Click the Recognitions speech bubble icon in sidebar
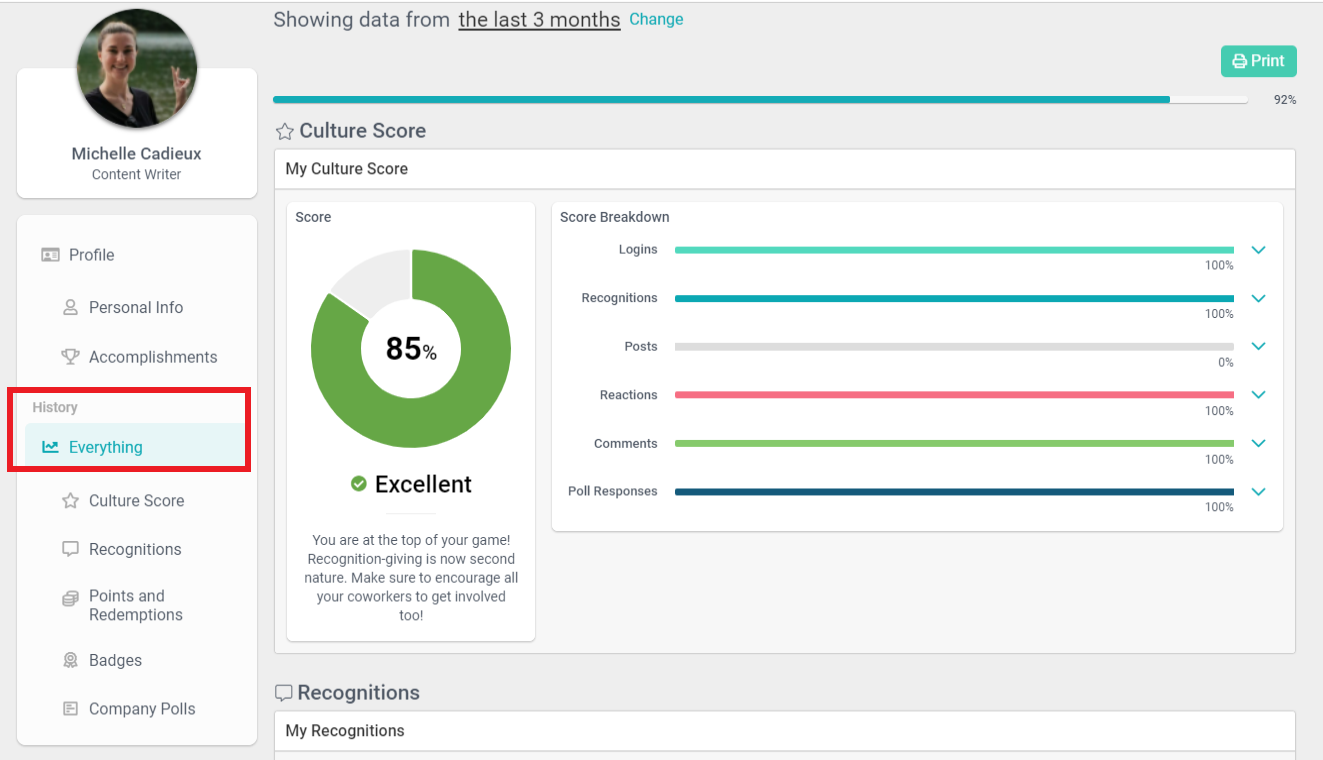Image resolution: width=1323 pixels, height=760 pixels. [x=70, y=549]
